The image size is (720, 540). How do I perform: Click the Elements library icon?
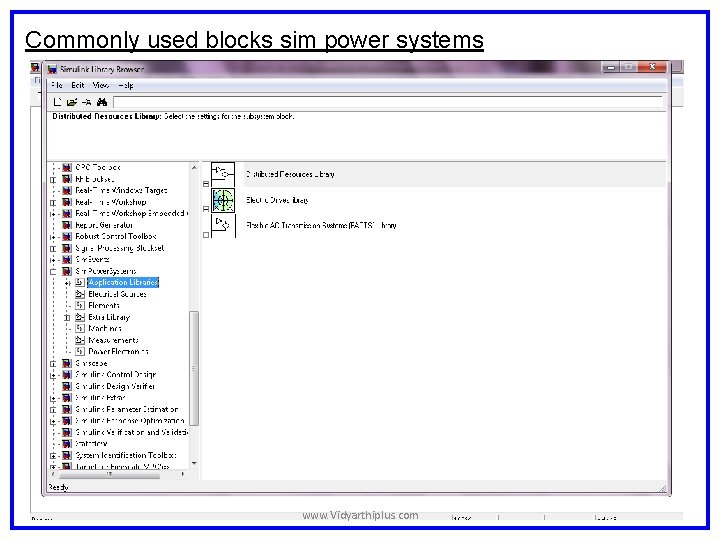point(80,305)
